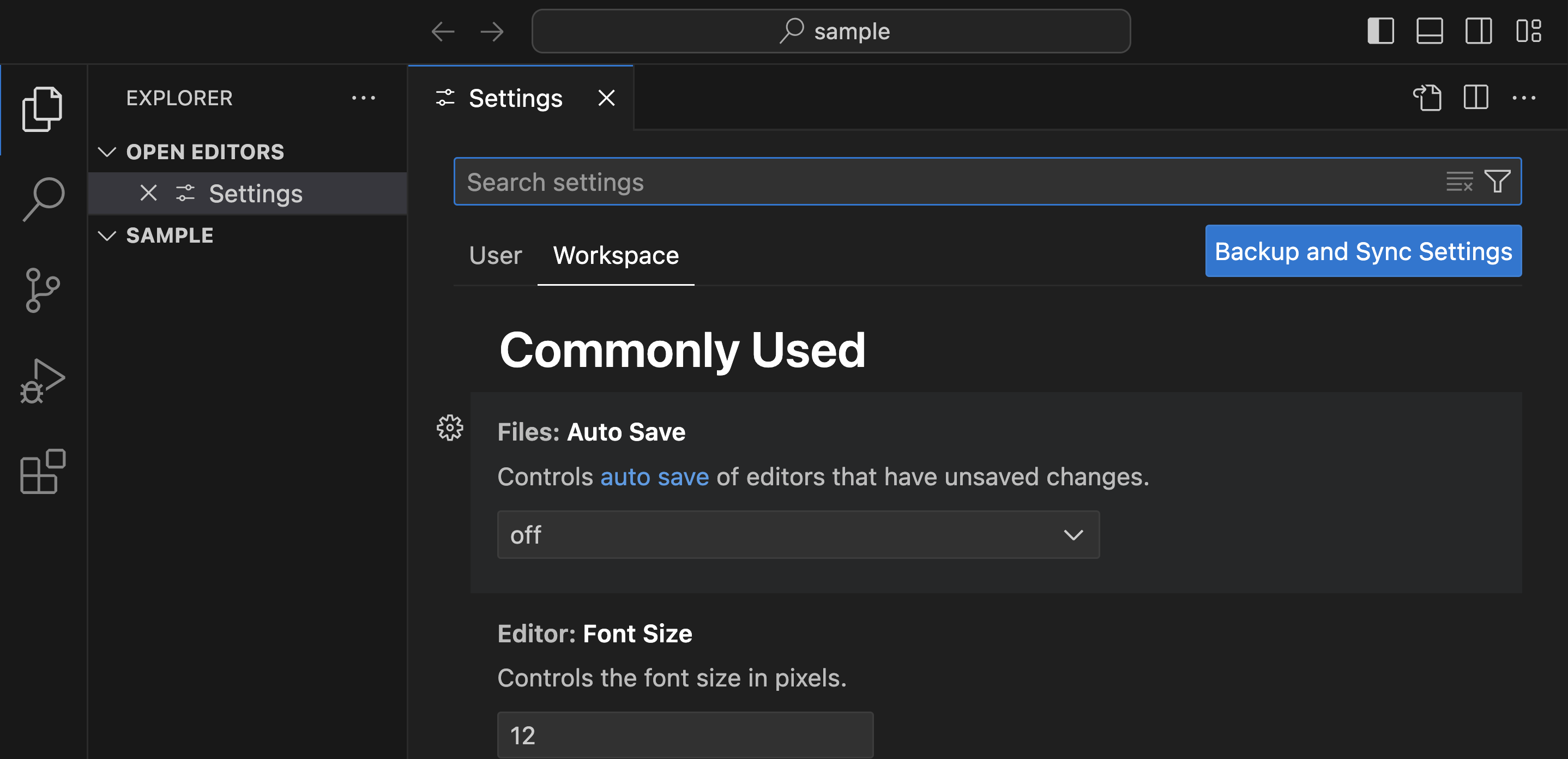The image size is (1568, 759).
Task: Click Backup and Sync Settings button
Action: pos(1363,251)
